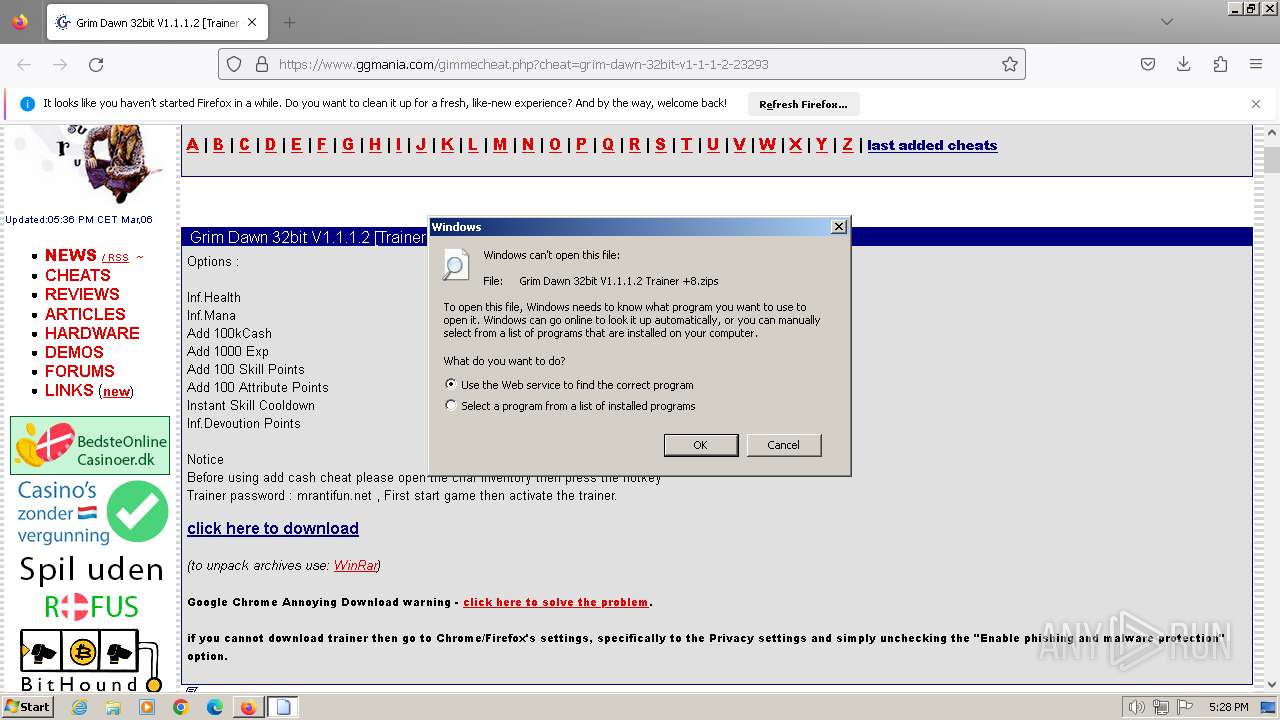
Task: Click the Refresh Firefox button
Action: click(803, 104)
